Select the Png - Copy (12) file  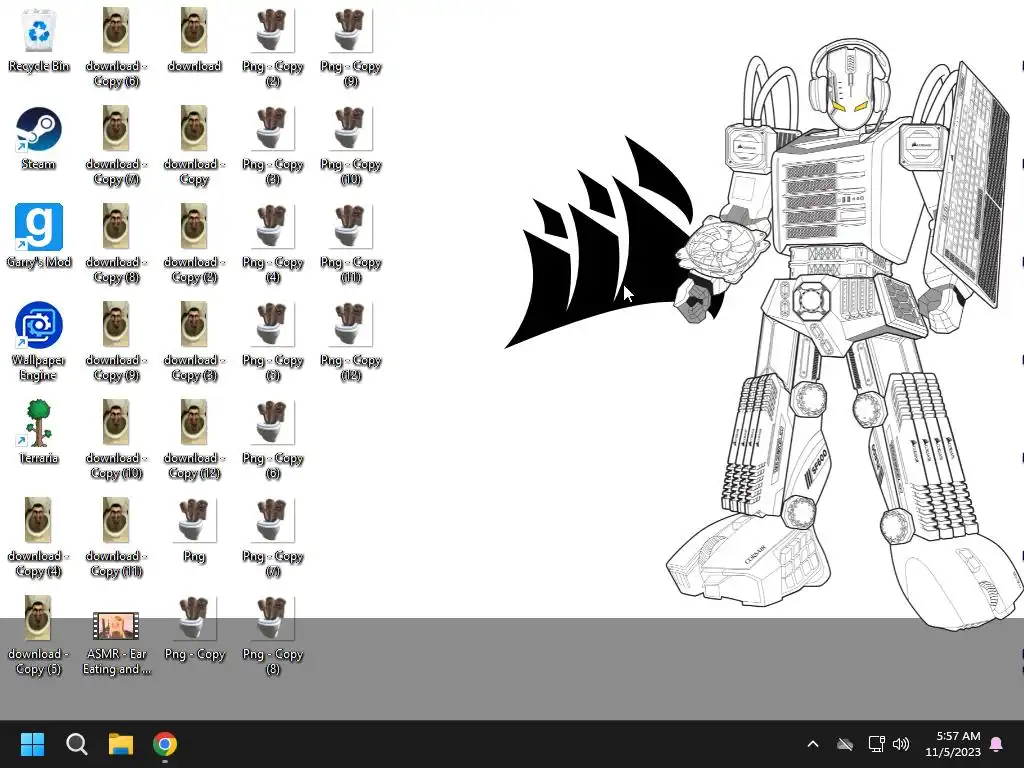pos(351,342)
